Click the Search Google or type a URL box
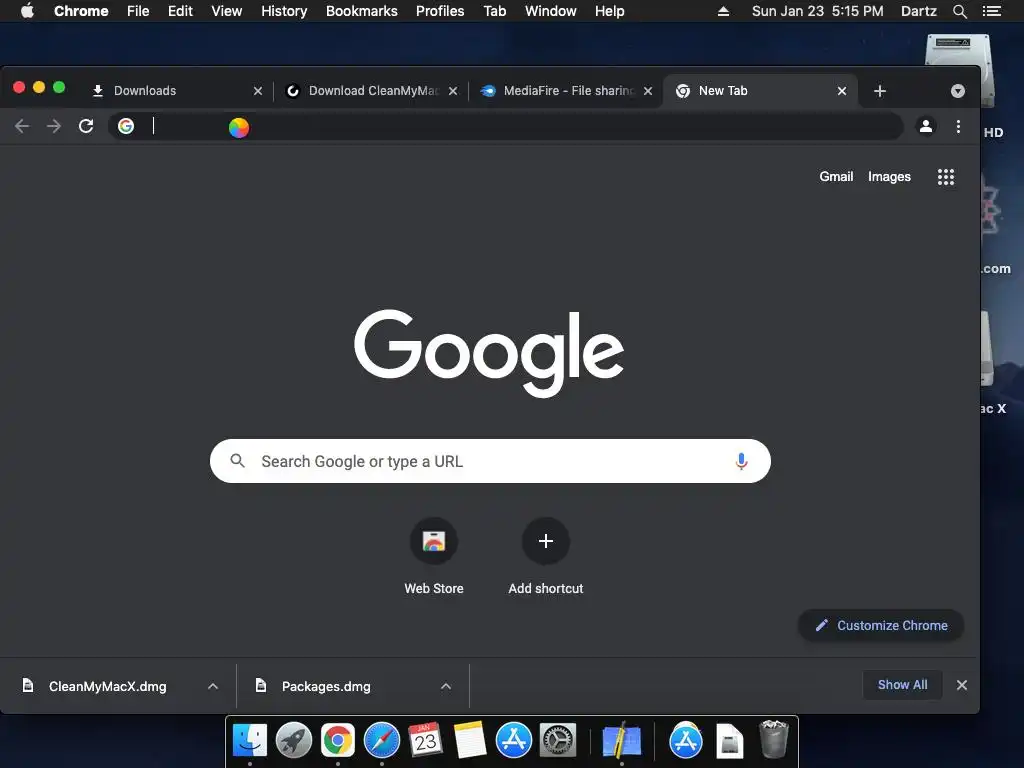Viewport: 1024px width, 768px height. (490, 461)
